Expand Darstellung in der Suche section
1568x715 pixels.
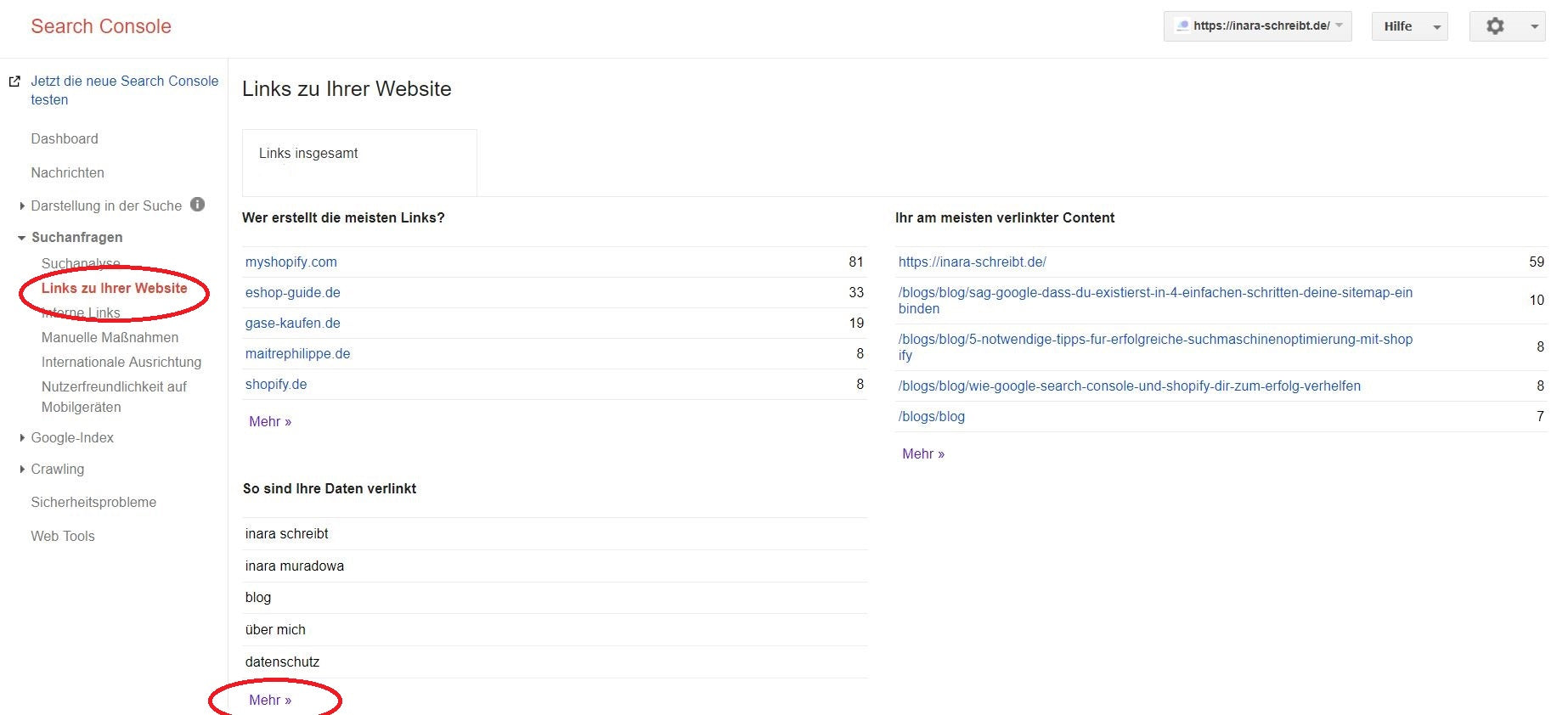tap(22, 205)
